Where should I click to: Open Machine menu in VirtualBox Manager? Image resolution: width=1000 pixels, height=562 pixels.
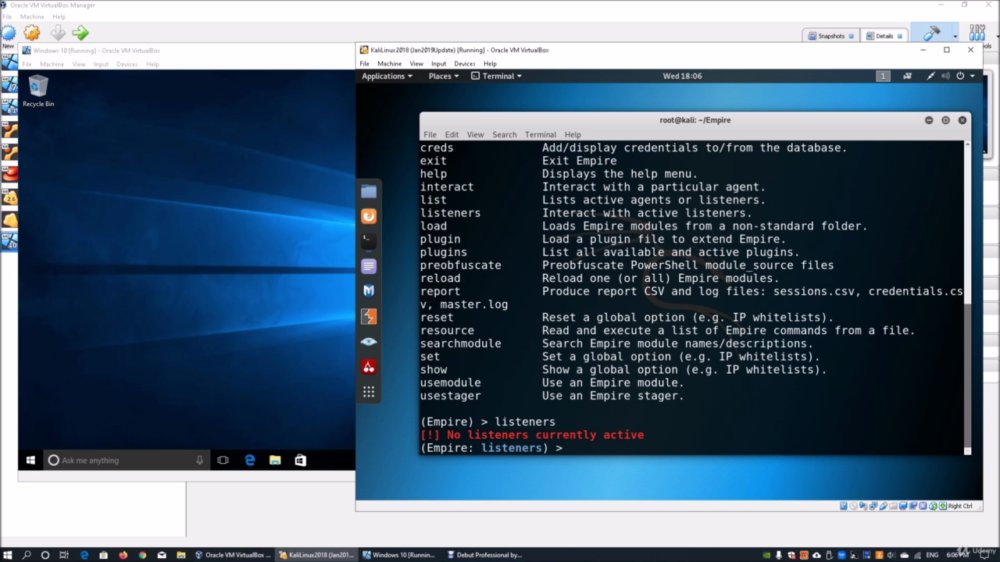[32, 17]
